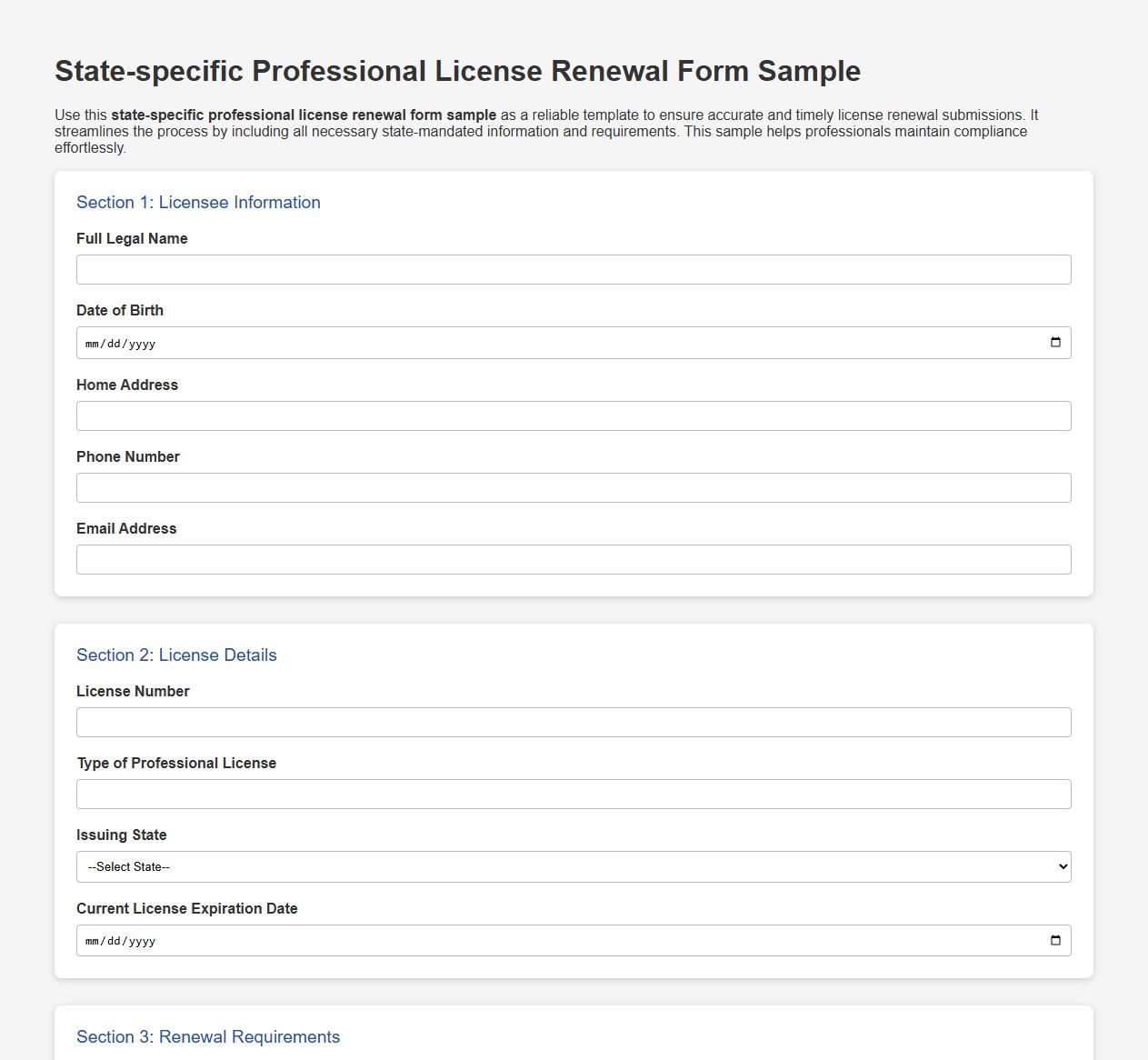Click the page title of the renewal form
1148x1060 pixels.
pos(458,70)
